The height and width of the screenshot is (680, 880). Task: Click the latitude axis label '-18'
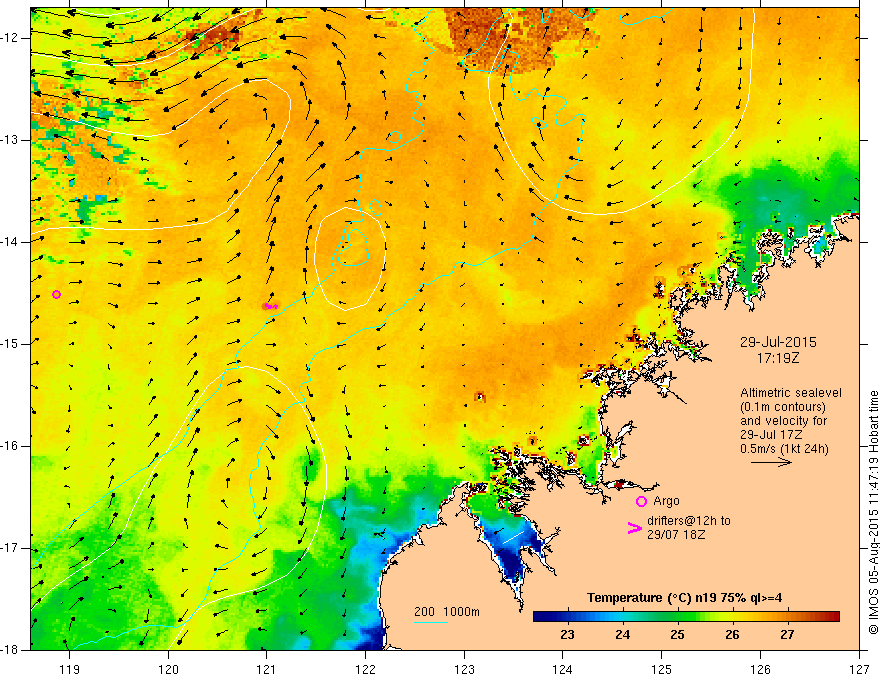coord(10,650)
